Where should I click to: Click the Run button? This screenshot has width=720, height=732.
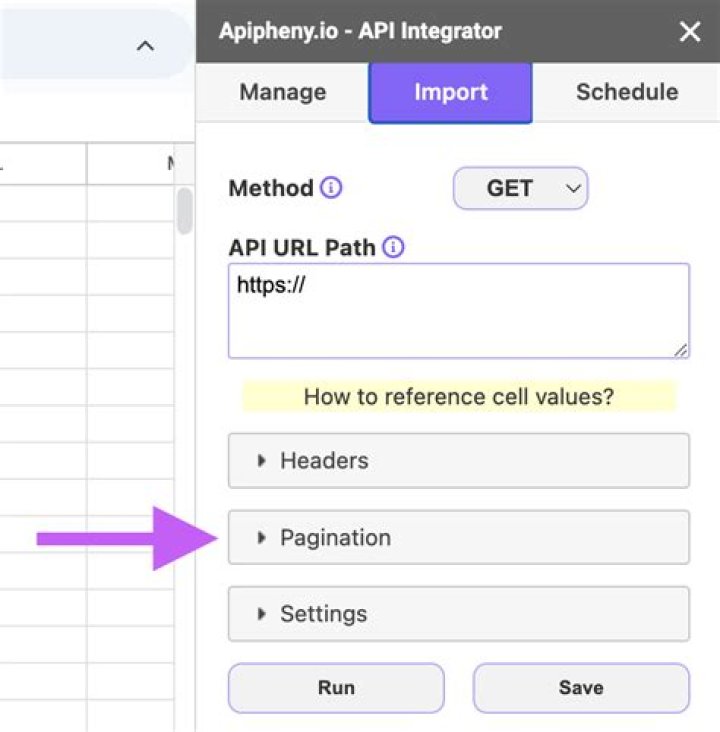(336, 688)
